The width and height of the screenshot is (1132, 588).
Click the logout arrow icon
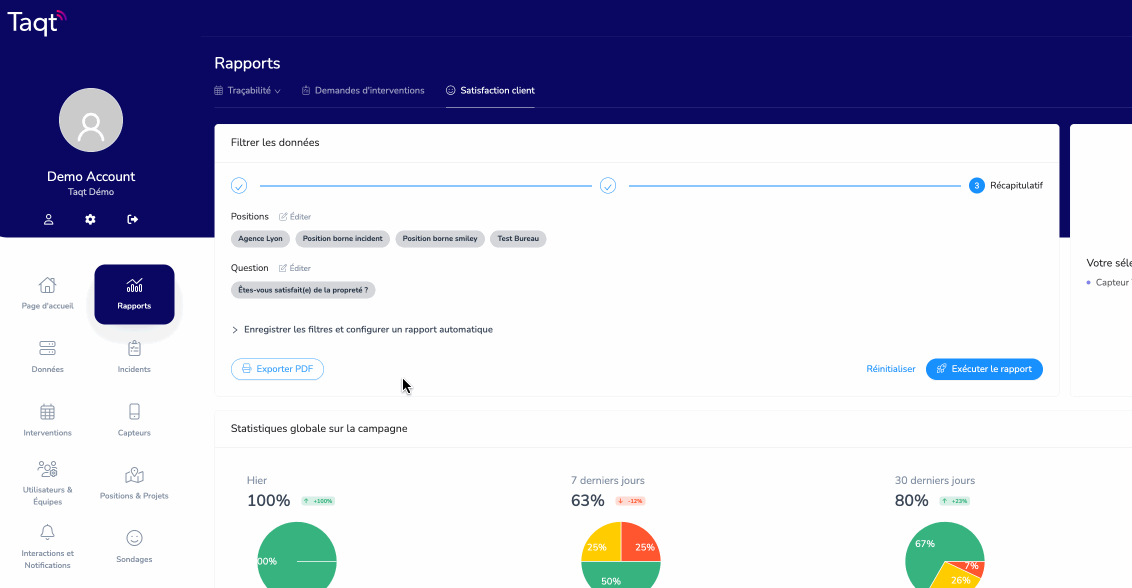point(133,220)
